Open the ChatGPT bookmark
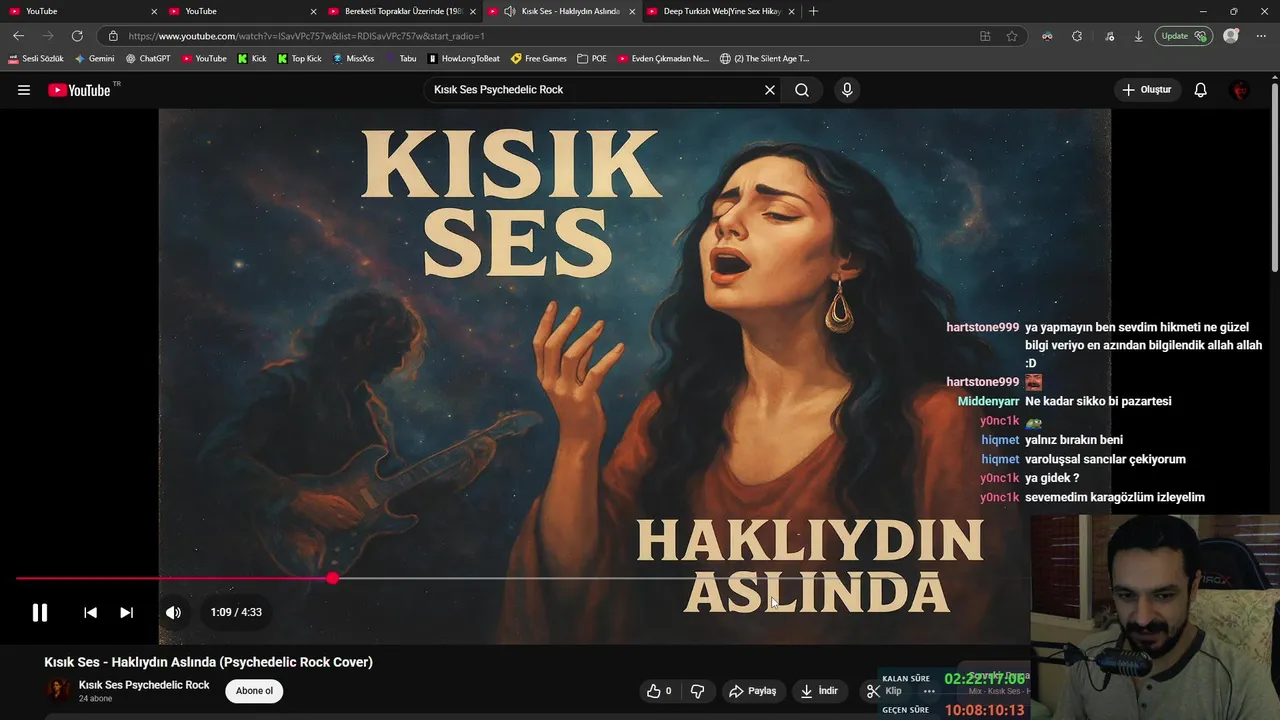 click(148, 59)
